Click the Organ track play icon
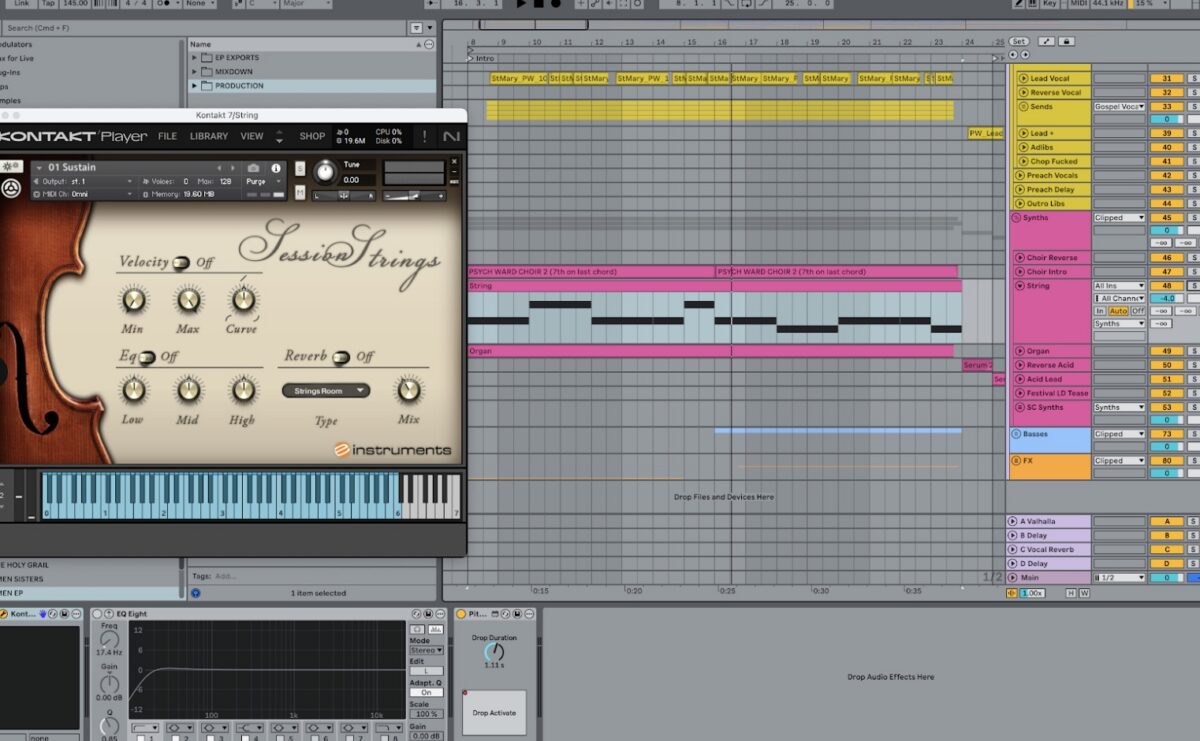Screen dimensions: 1200x741 tap(1020, 351)
